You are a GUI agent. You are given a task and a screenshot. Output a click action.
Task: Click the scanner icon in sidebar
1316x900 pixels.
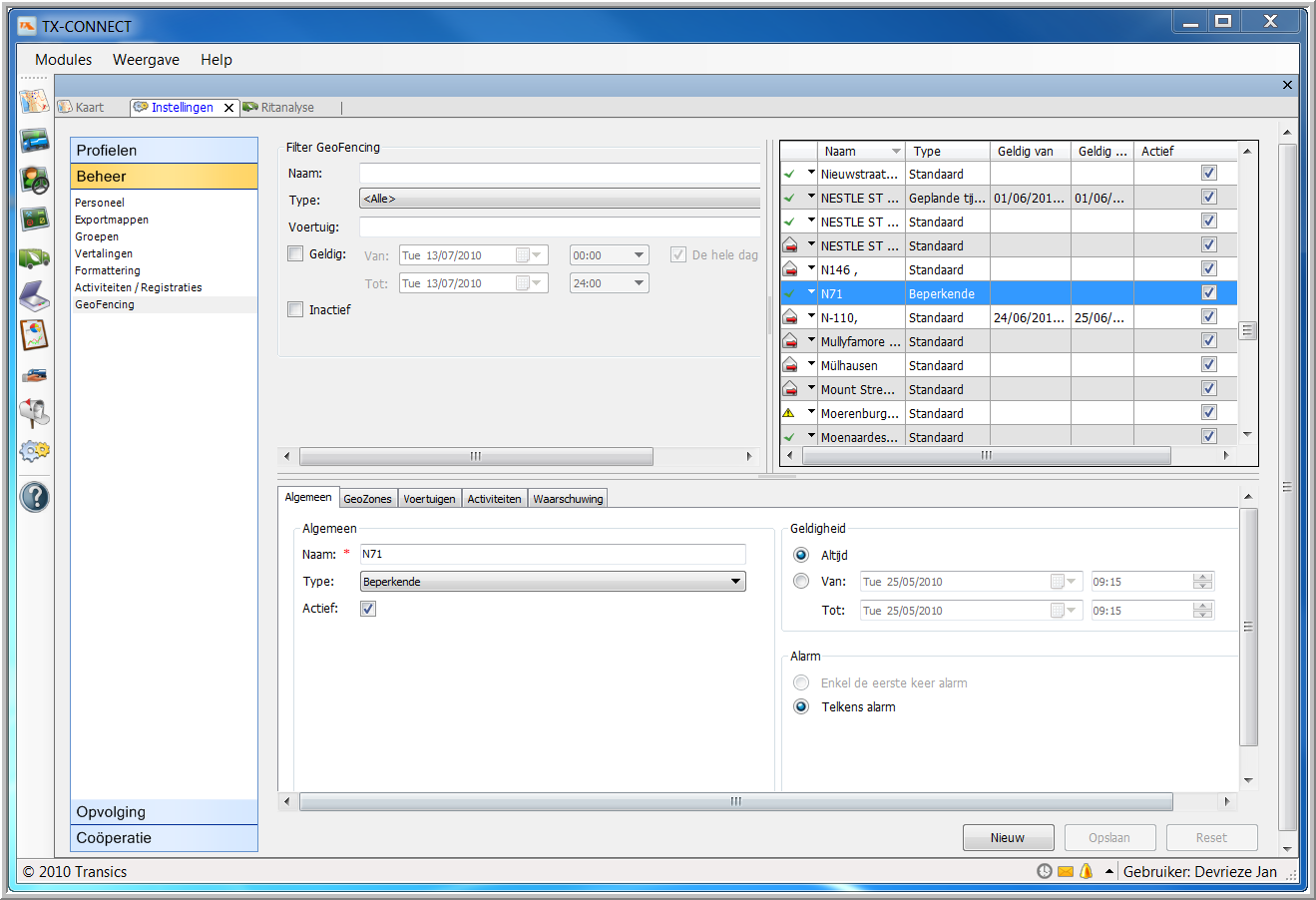(x=34, y=296)
